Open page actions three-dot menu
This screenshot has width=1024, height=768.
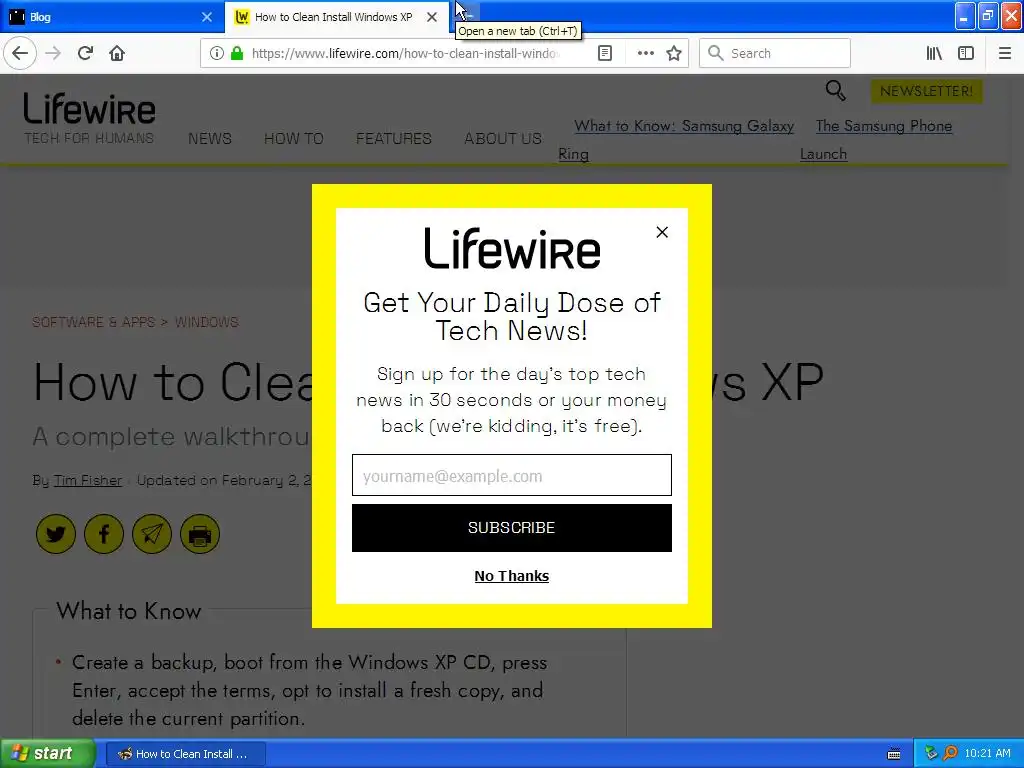[645, 54]
